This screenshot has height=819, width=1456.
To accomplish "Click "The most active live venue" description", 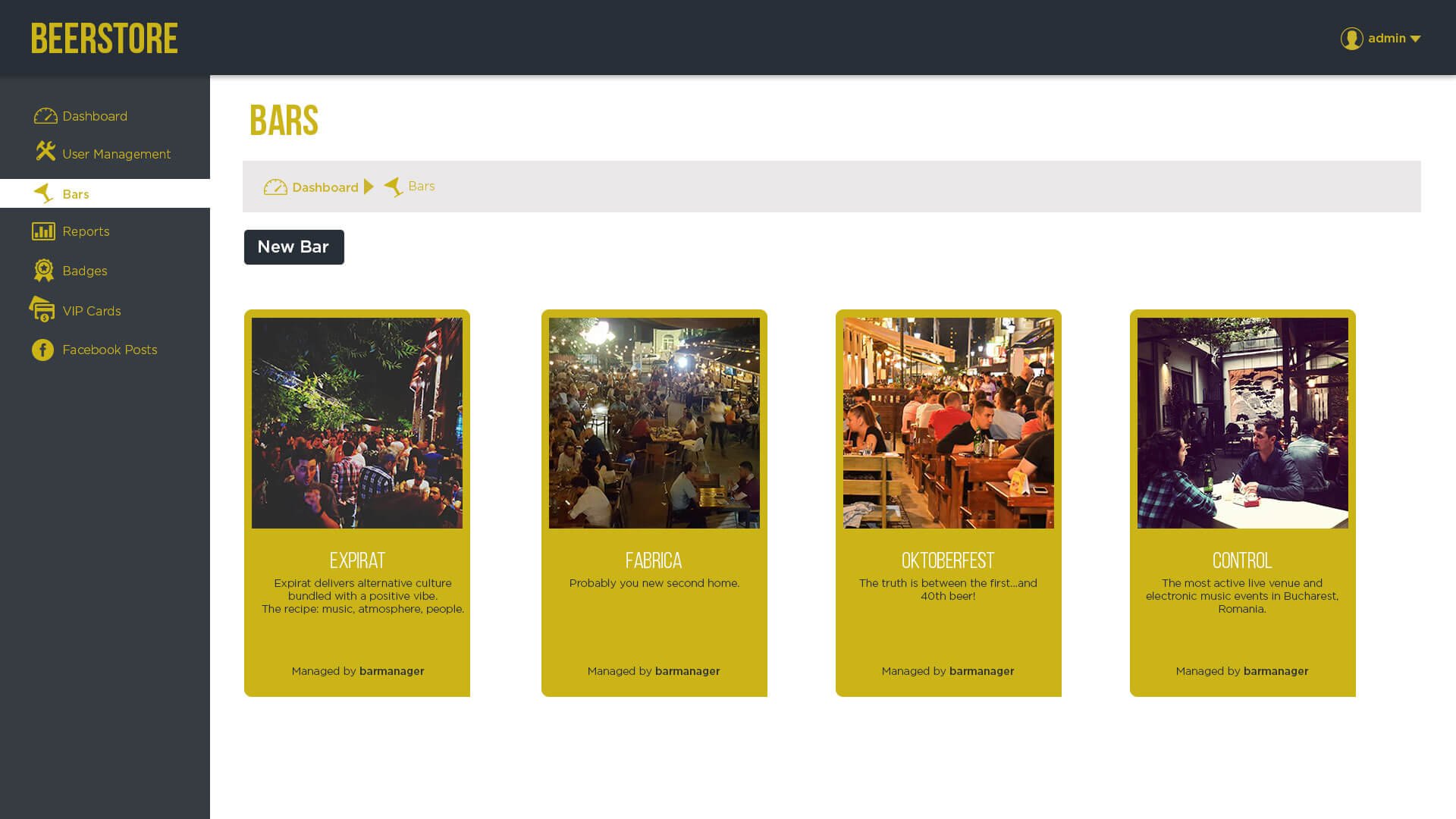I will (x=1242, y=596).
